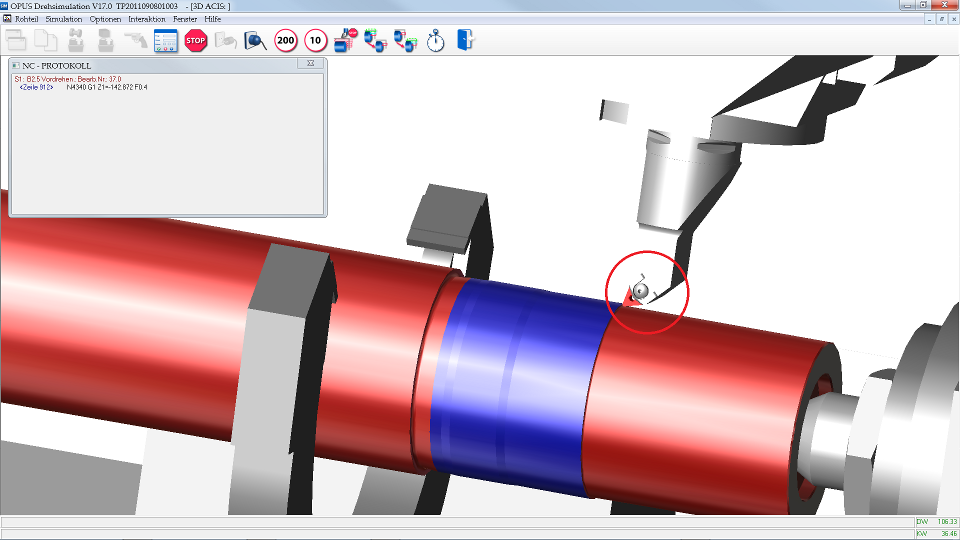960x540 pixels.
Task: Open the Optionen menu
Action: coord(105,19)
